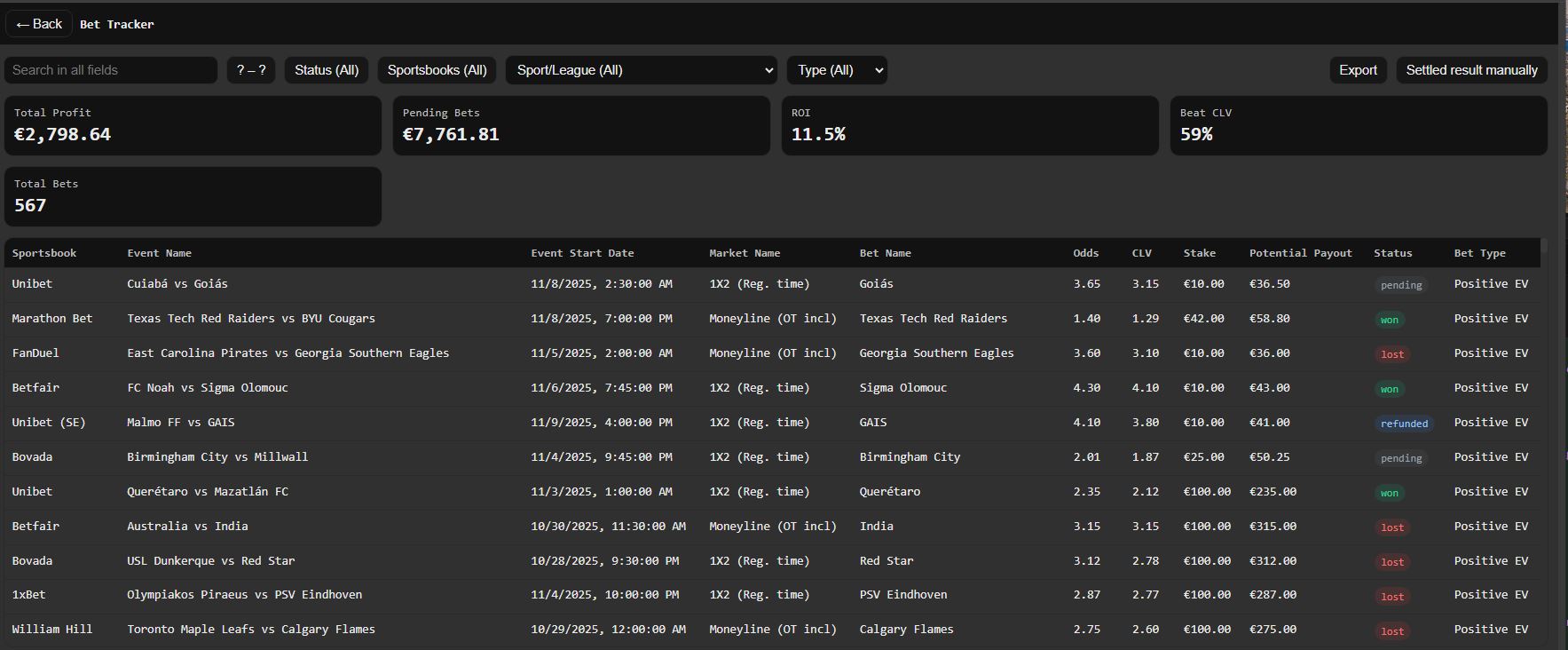Viewport: 1568px width, 650px height.
Task: Select 'Birmingham City vs Millwall' event
Action: 217,457
